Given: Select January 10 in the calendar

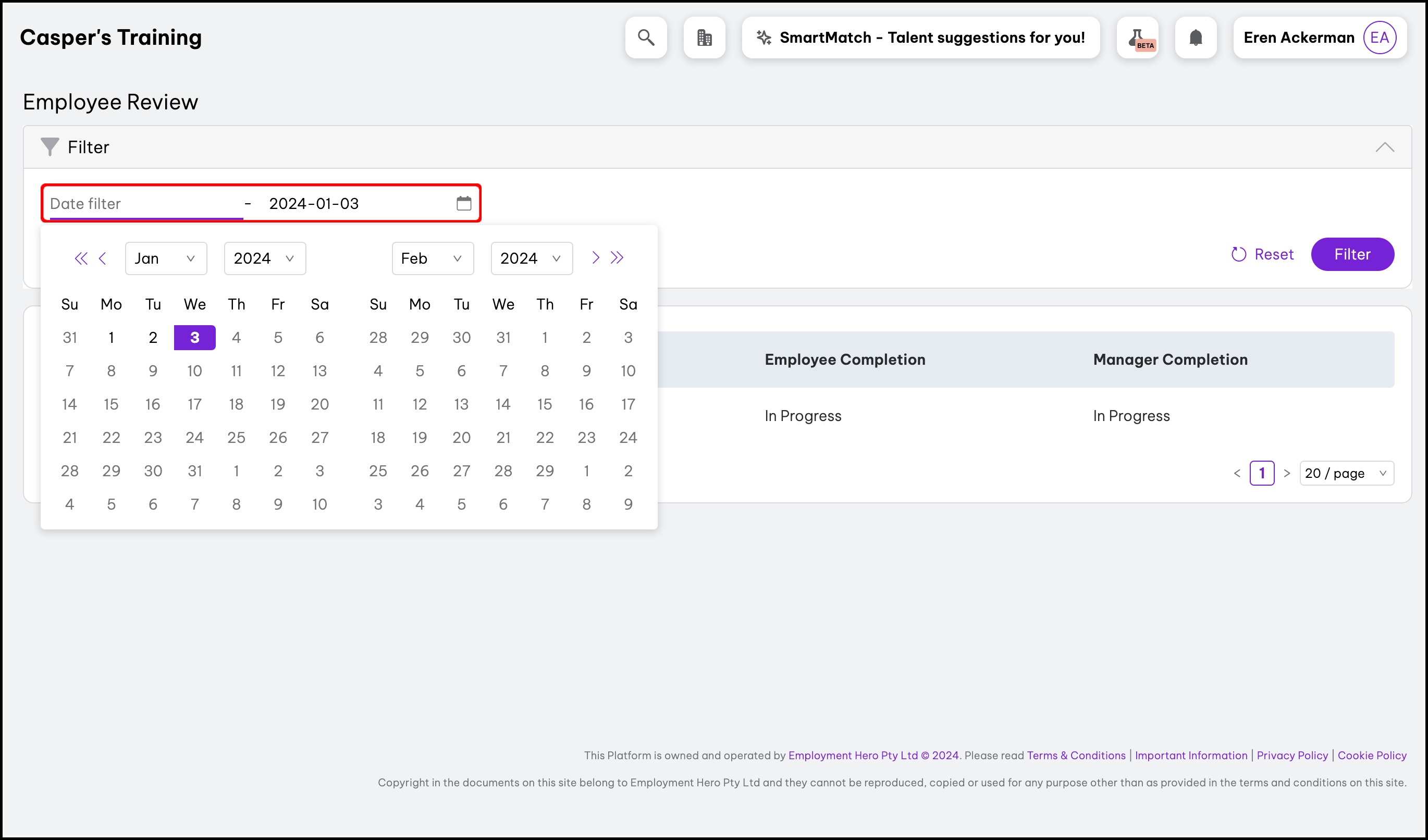Looking at the screenshot, I should point(194,371).
